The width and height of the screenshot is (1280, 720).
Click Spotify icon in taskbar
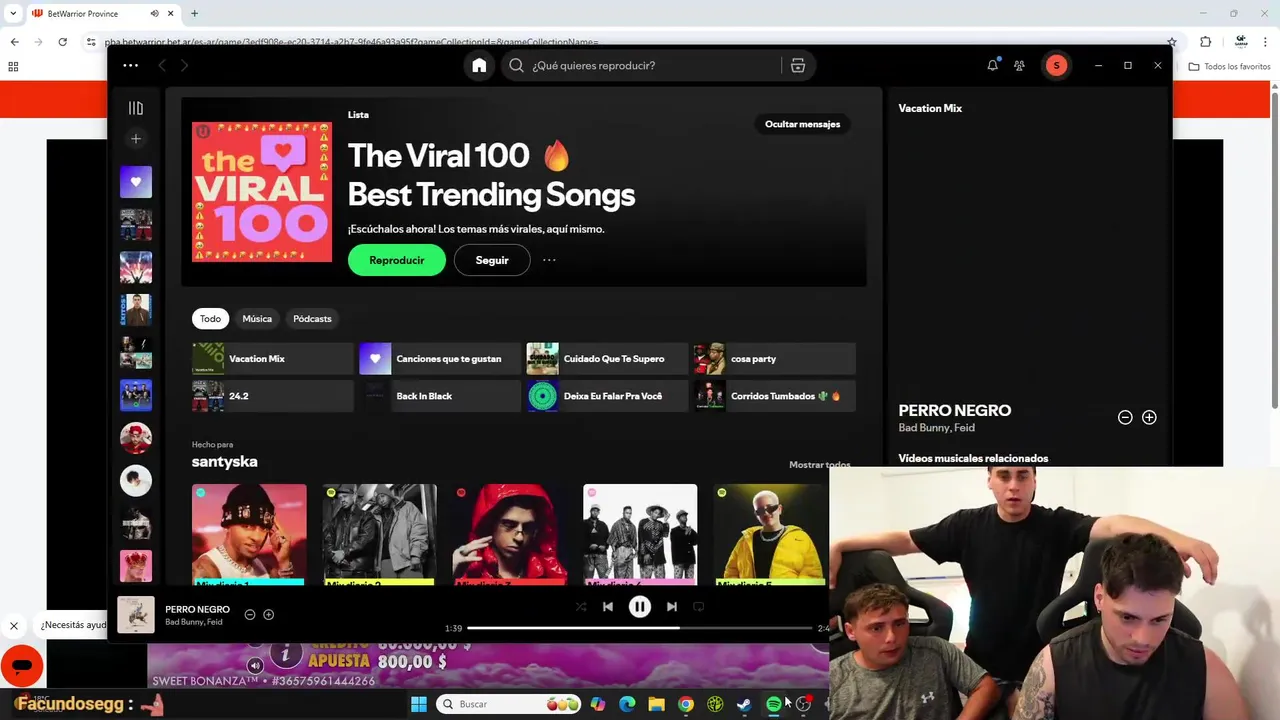pyautogui.click(x=773, y=704)
